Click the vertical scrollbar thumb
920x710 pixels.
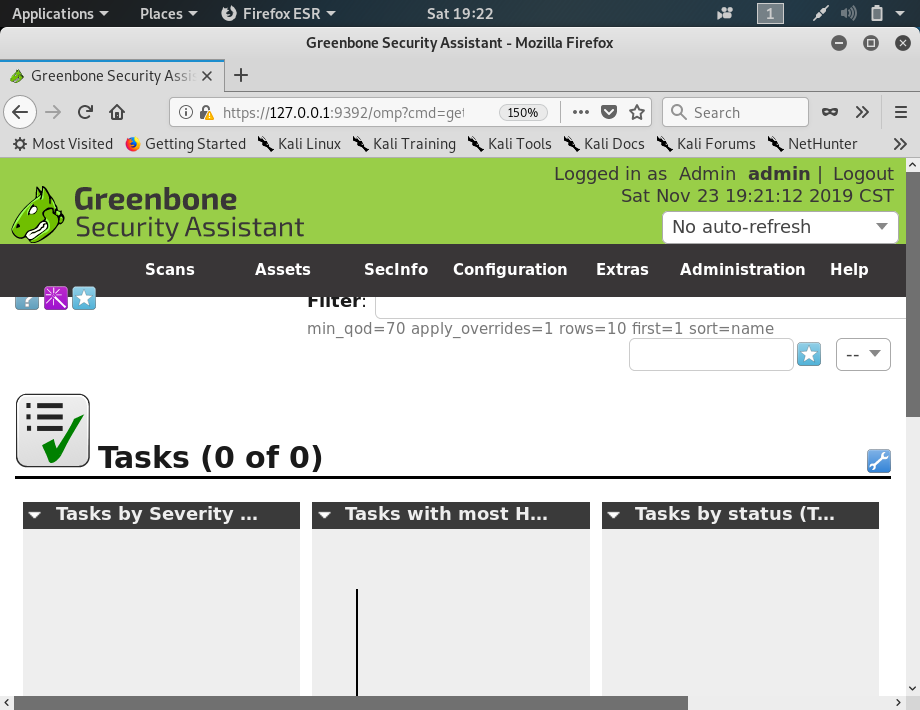point(912,295)
